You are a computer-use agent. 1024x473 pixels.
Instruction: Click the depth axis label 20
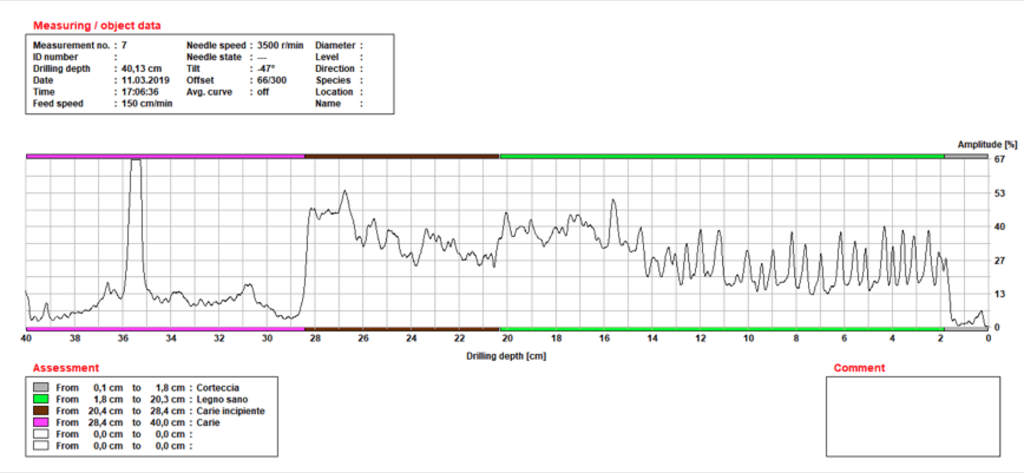tap(507, 338)
